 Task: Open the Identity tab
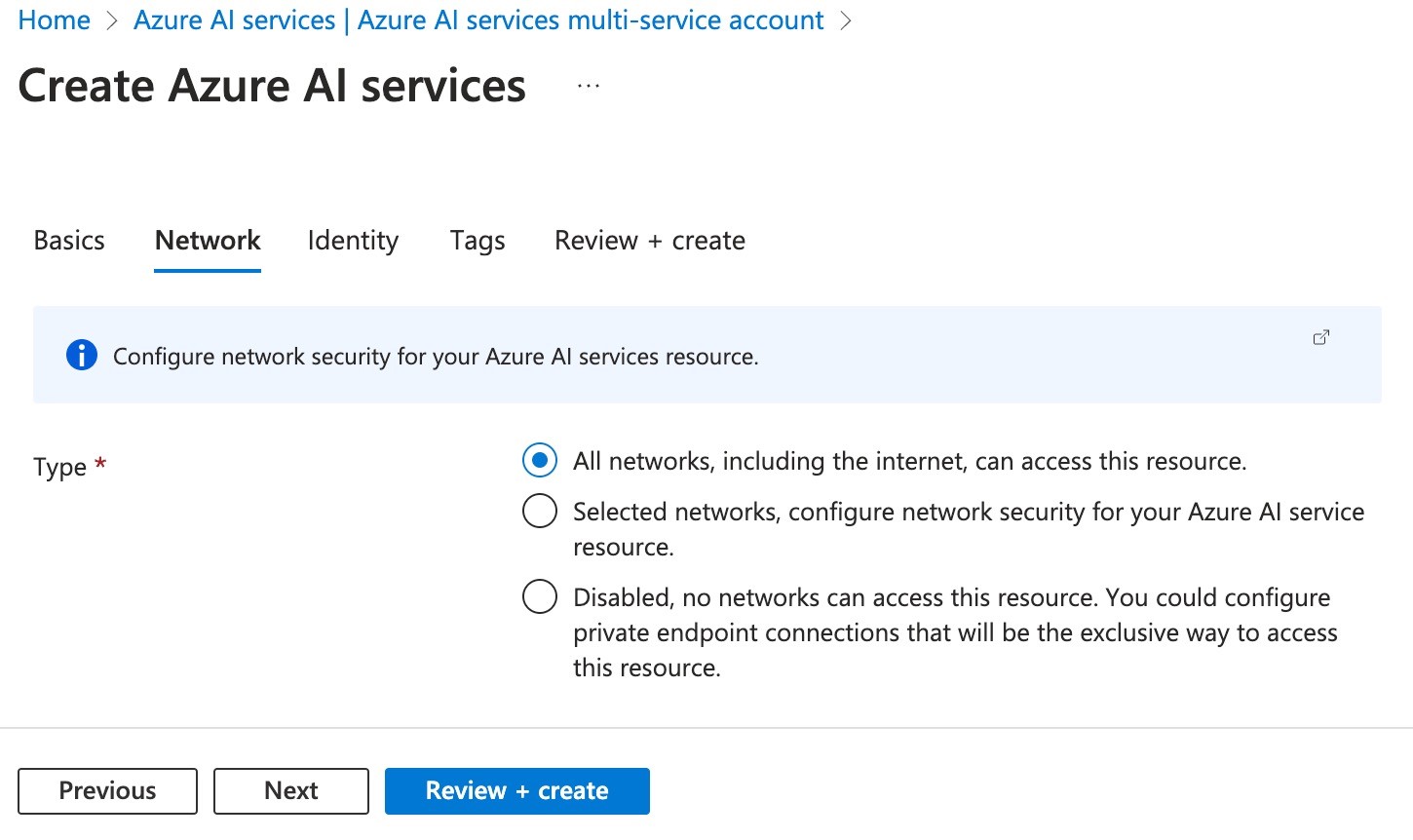pyautogui.click(x=353, y=240)
